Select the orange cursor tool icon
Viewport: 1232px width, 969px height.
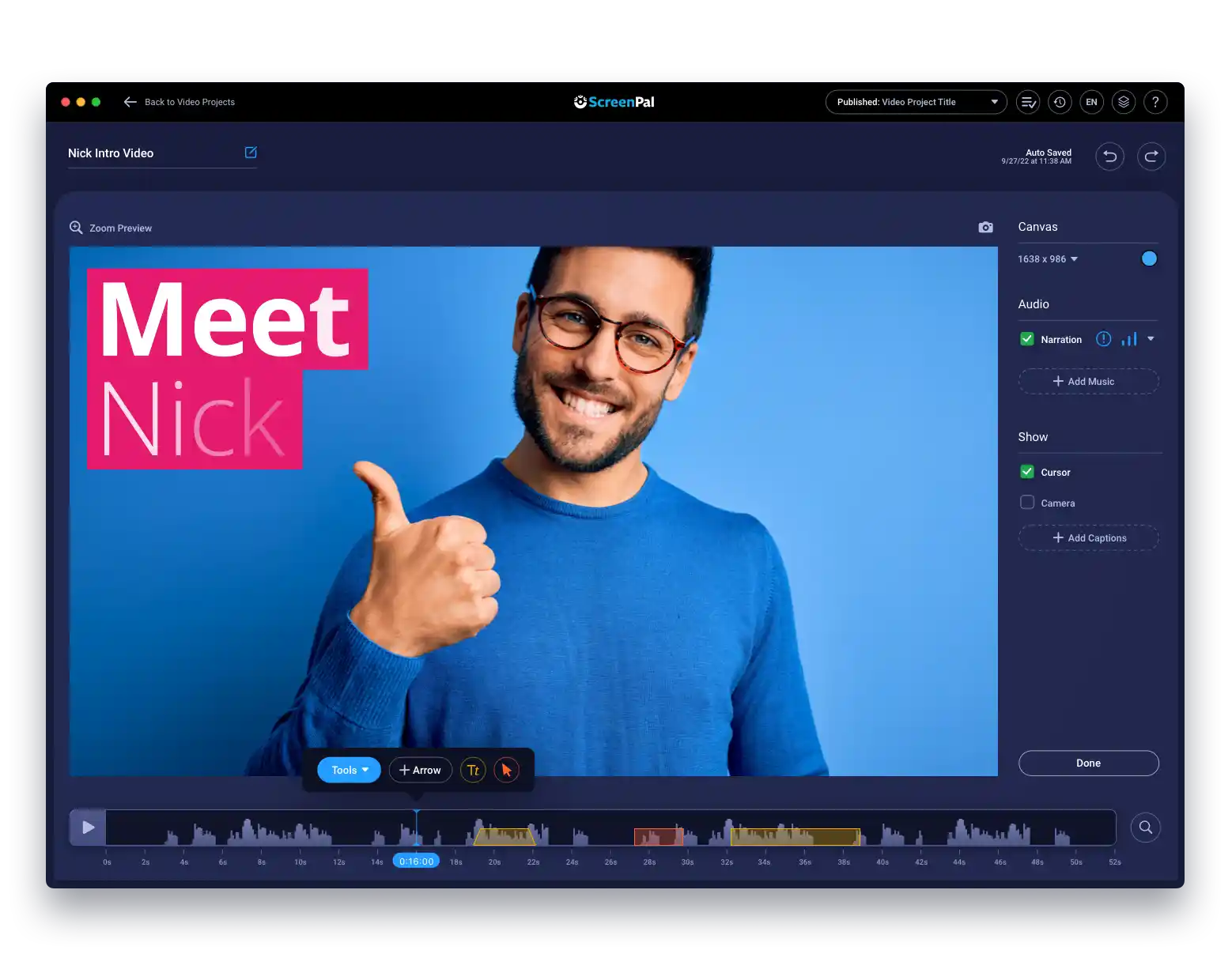pyautogui.click(x=506, y=770)
